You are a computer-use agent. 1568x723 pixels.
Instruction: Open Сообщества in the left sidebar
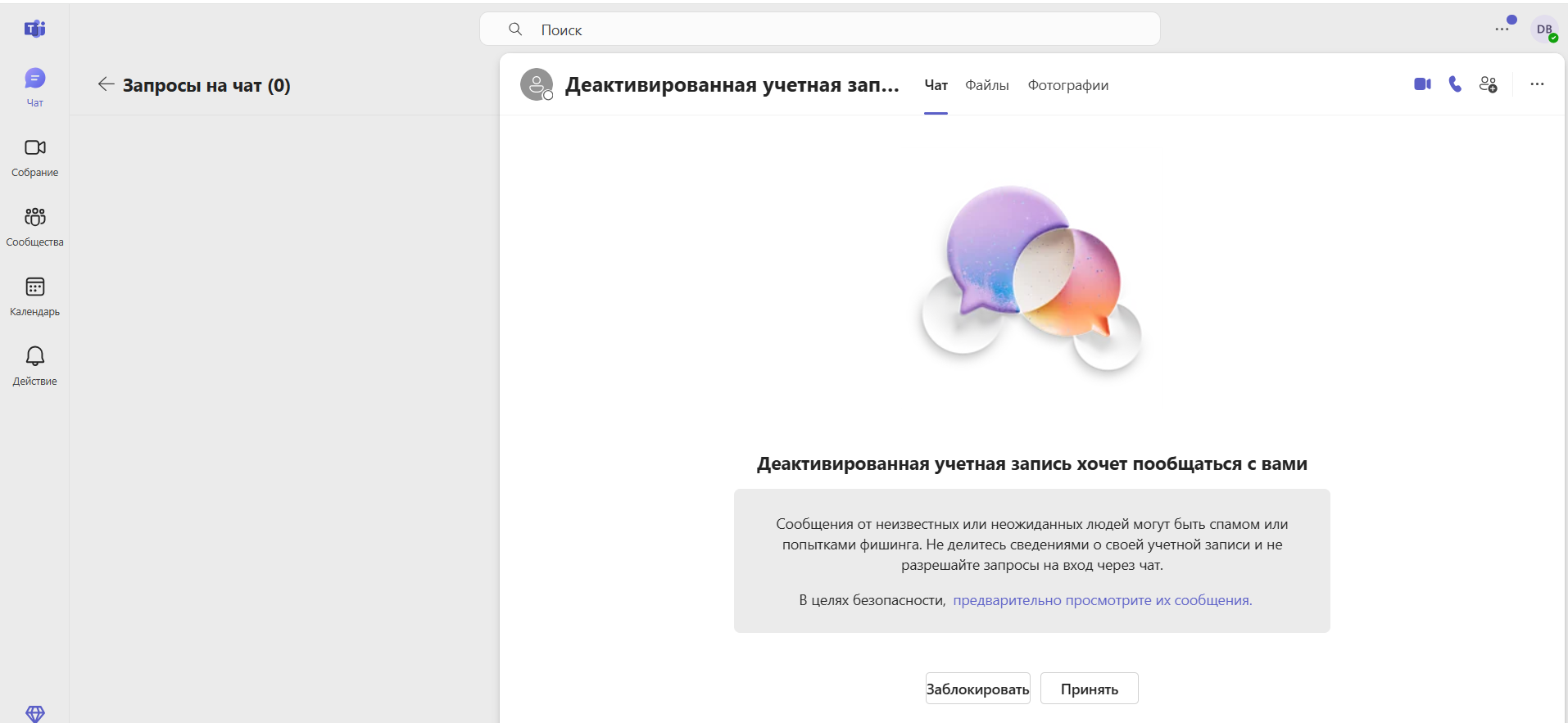[x=34, y=227]
